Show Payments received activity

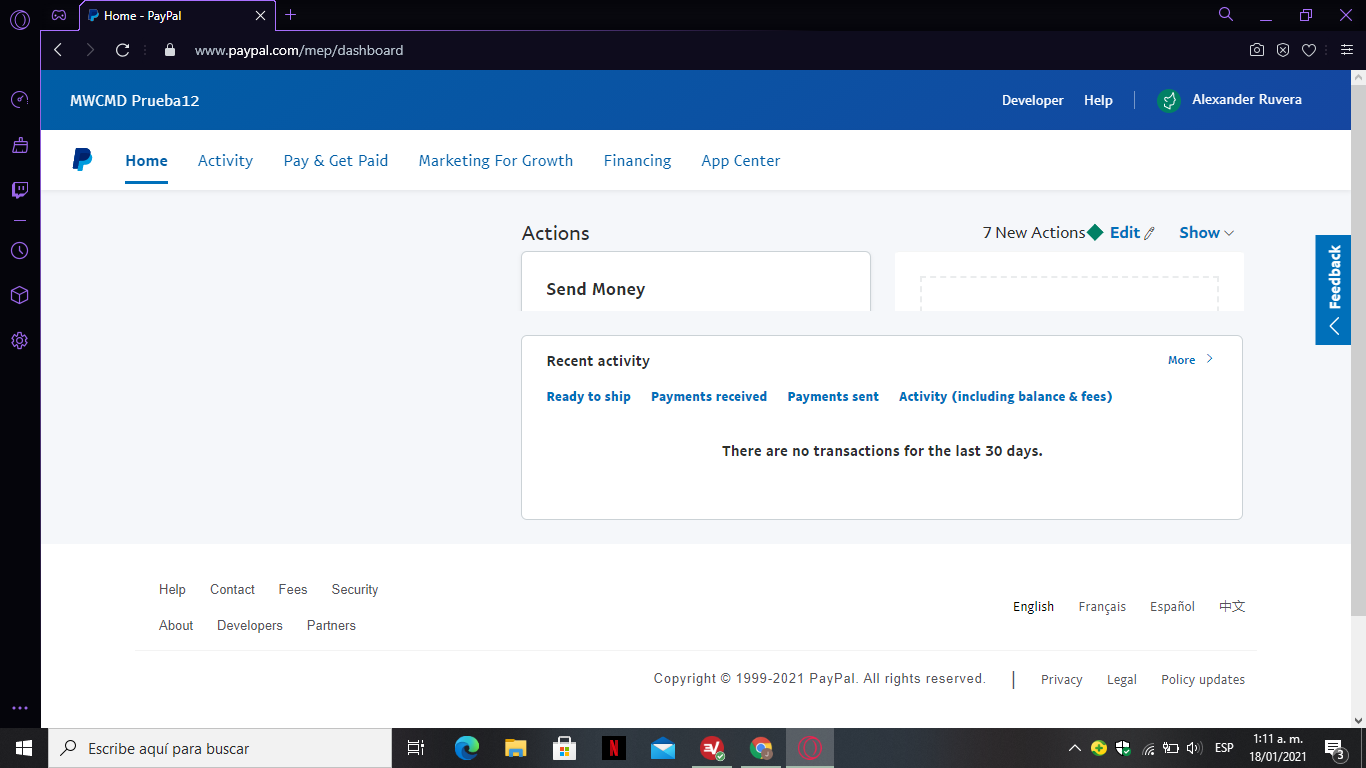(x=709, y=397)
